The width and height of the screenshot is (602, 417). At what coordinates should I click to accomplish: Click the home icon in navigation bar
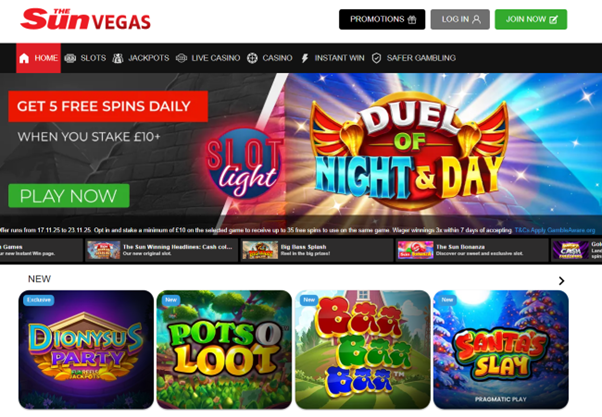pos(24,58)
